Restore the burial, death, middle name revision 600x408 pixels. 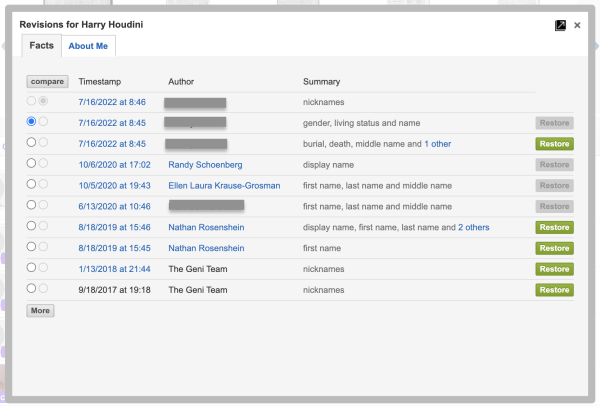pyautogui.click(x=554, y=144)
